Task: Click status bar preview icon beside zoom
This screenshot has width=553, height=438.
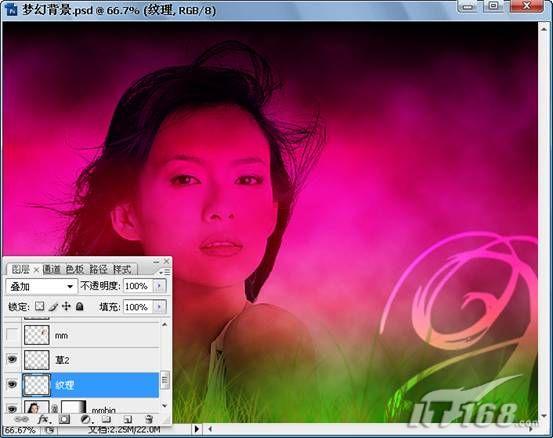Action: (50, 430)
